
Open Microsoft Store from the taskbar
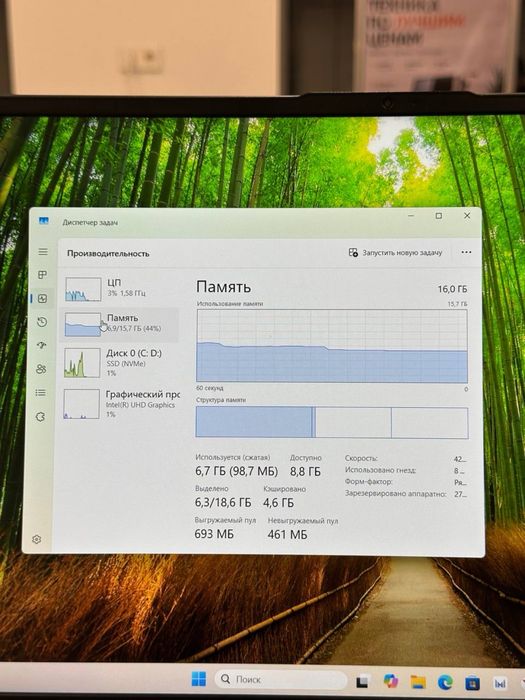click(472, 683)
